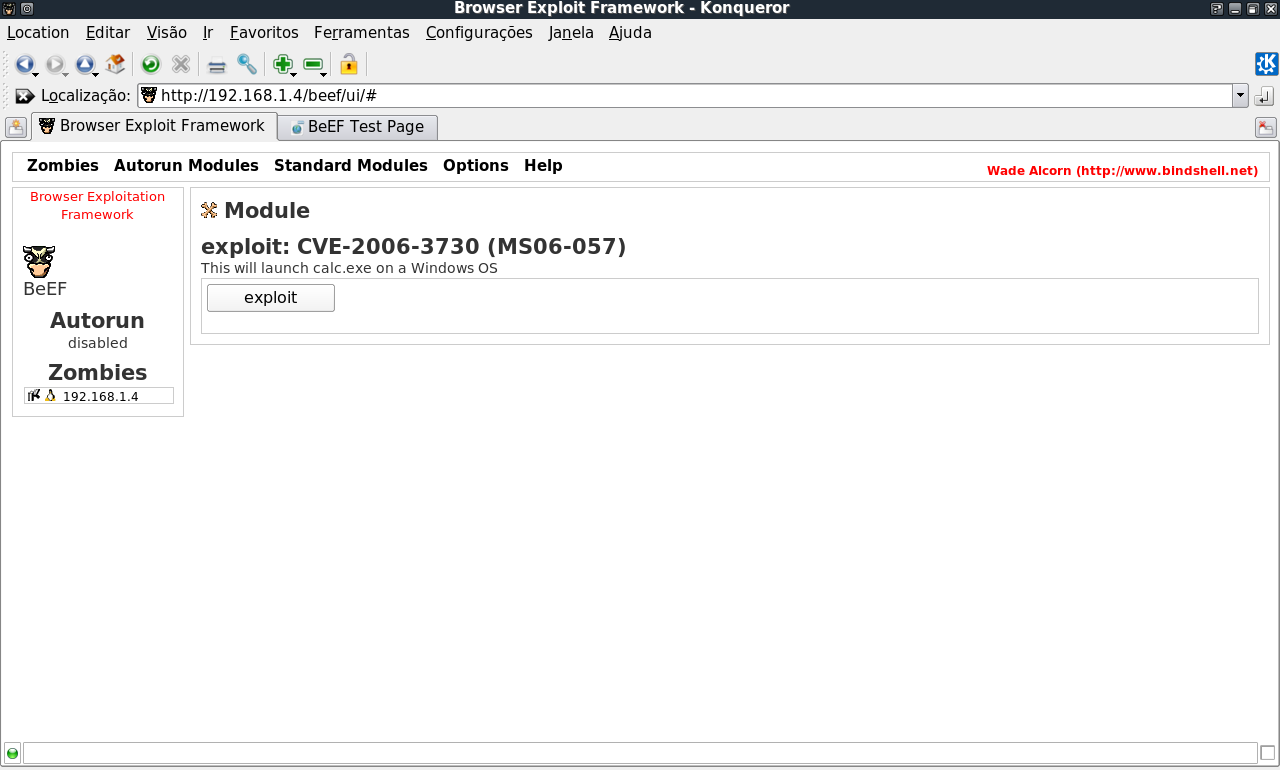Reload the page with the green refresh icon
This screenshot has height=770, width=1280.
pyautogui.click(x=151, y=65)
